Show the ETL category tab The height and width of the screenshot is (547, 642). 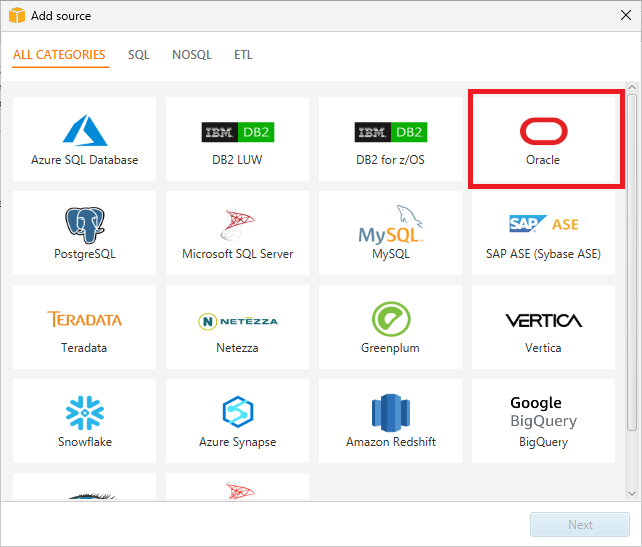(x=243, y=55)
